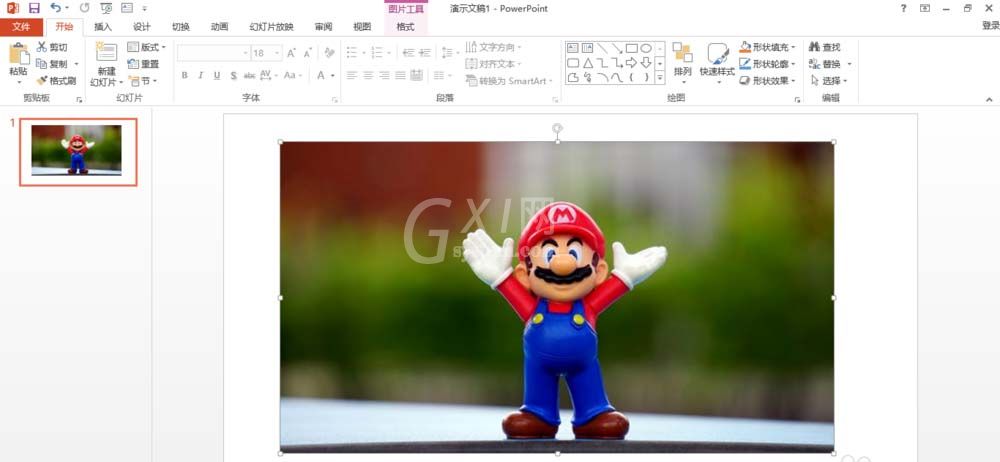Increase list indent level
The width and height of the screenshot is (1000, 462).
pyautogui.click(x=425, y=53)
